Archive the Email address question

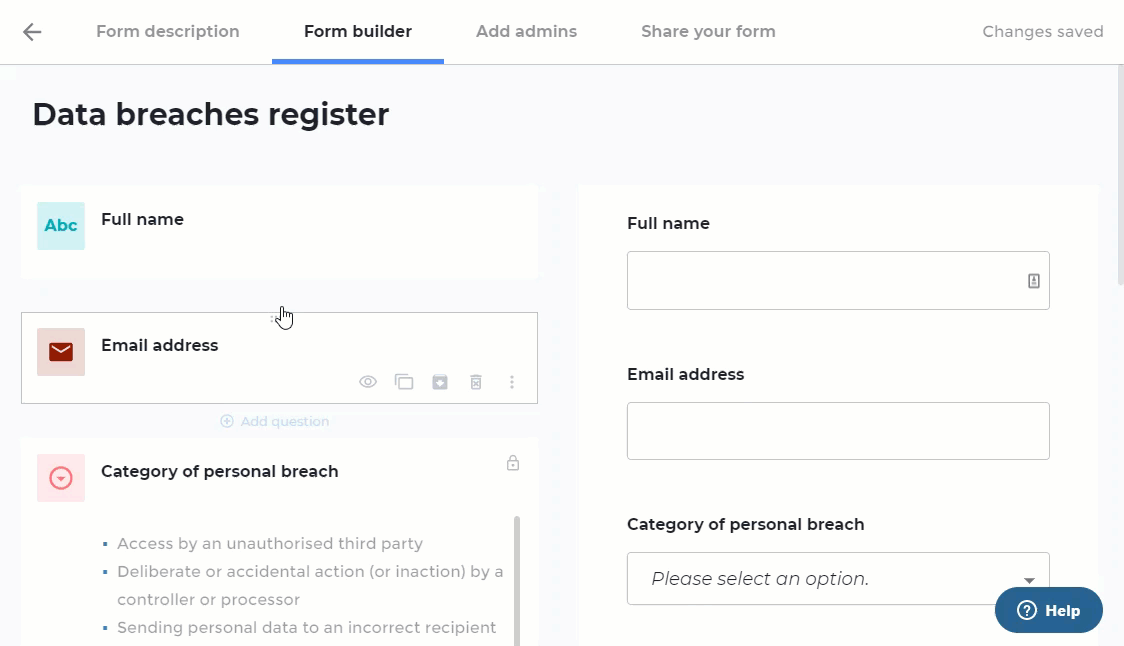tap(440, 382)
